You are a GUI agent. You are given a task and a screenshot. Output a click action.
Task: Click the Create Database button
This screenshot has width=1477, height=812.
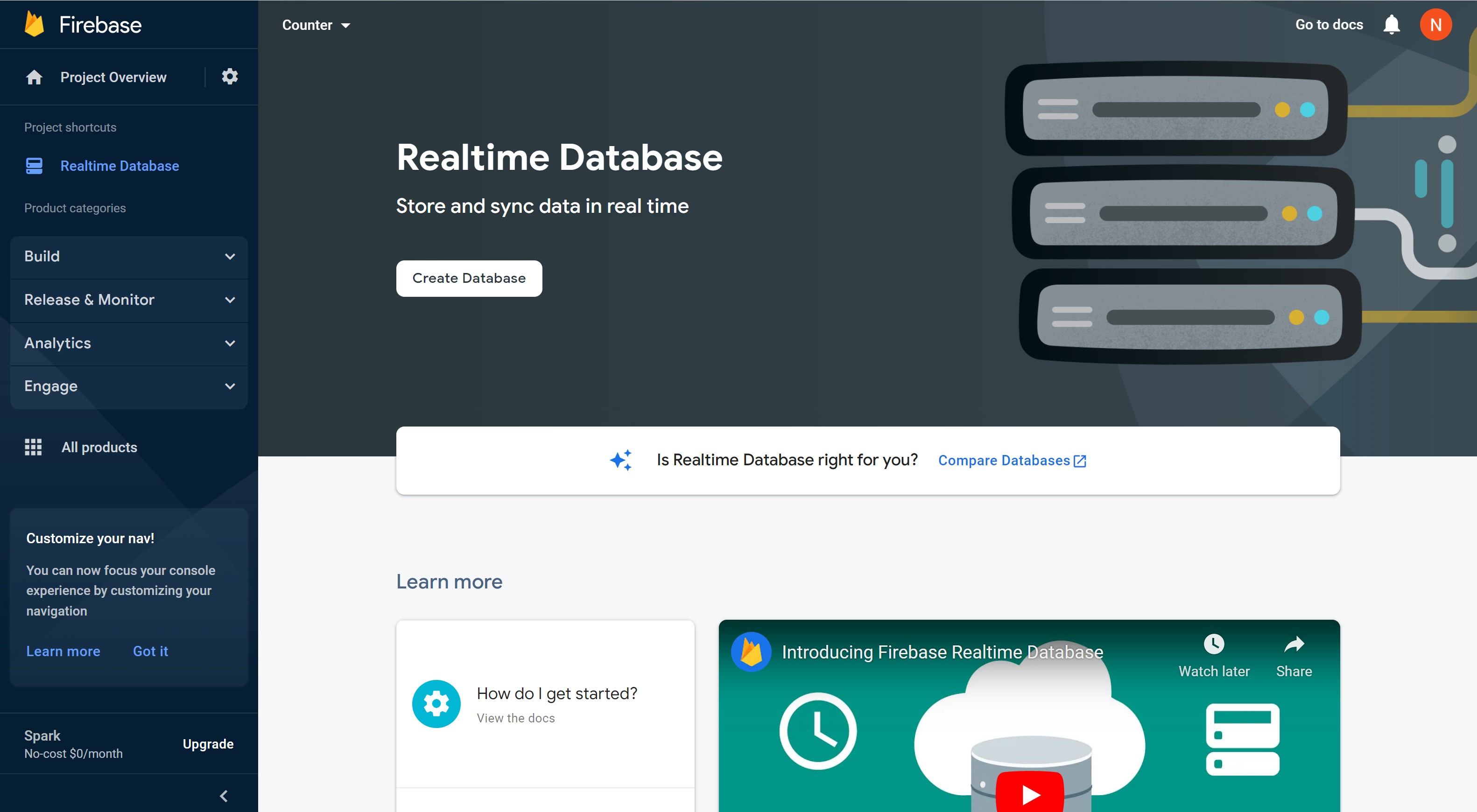pos(469,278)
